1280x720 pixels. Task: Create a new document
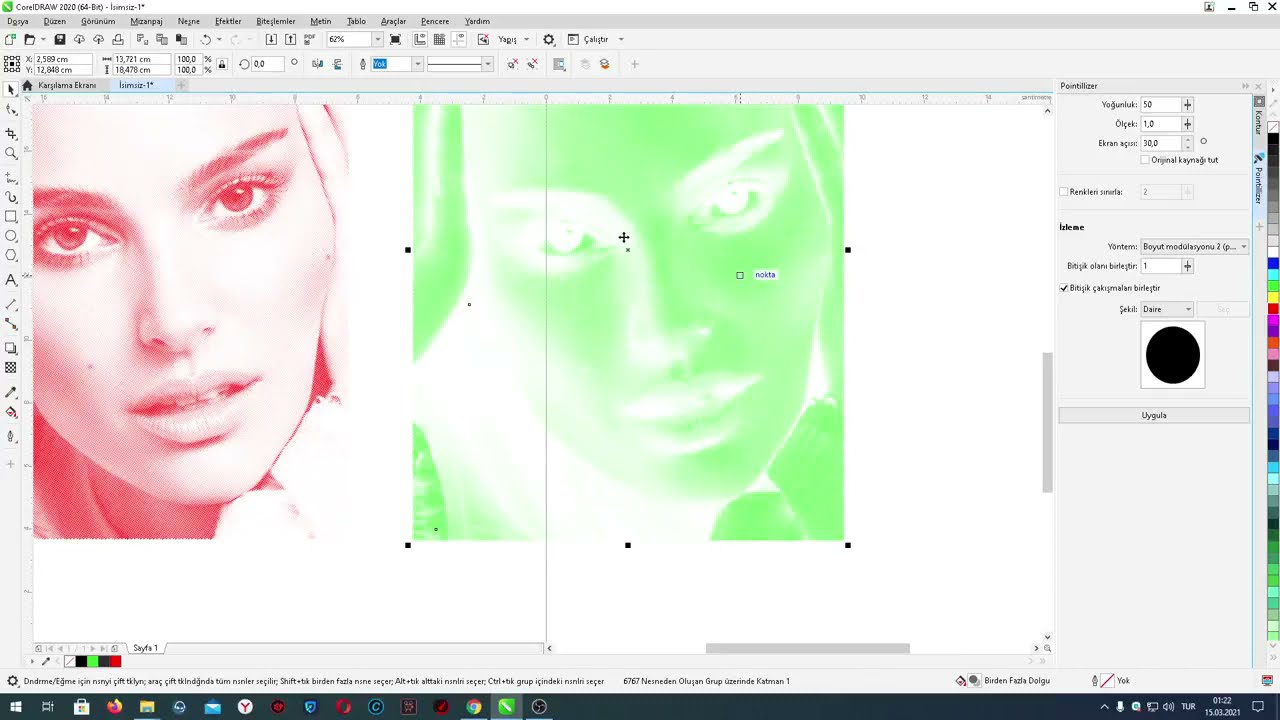10,39
